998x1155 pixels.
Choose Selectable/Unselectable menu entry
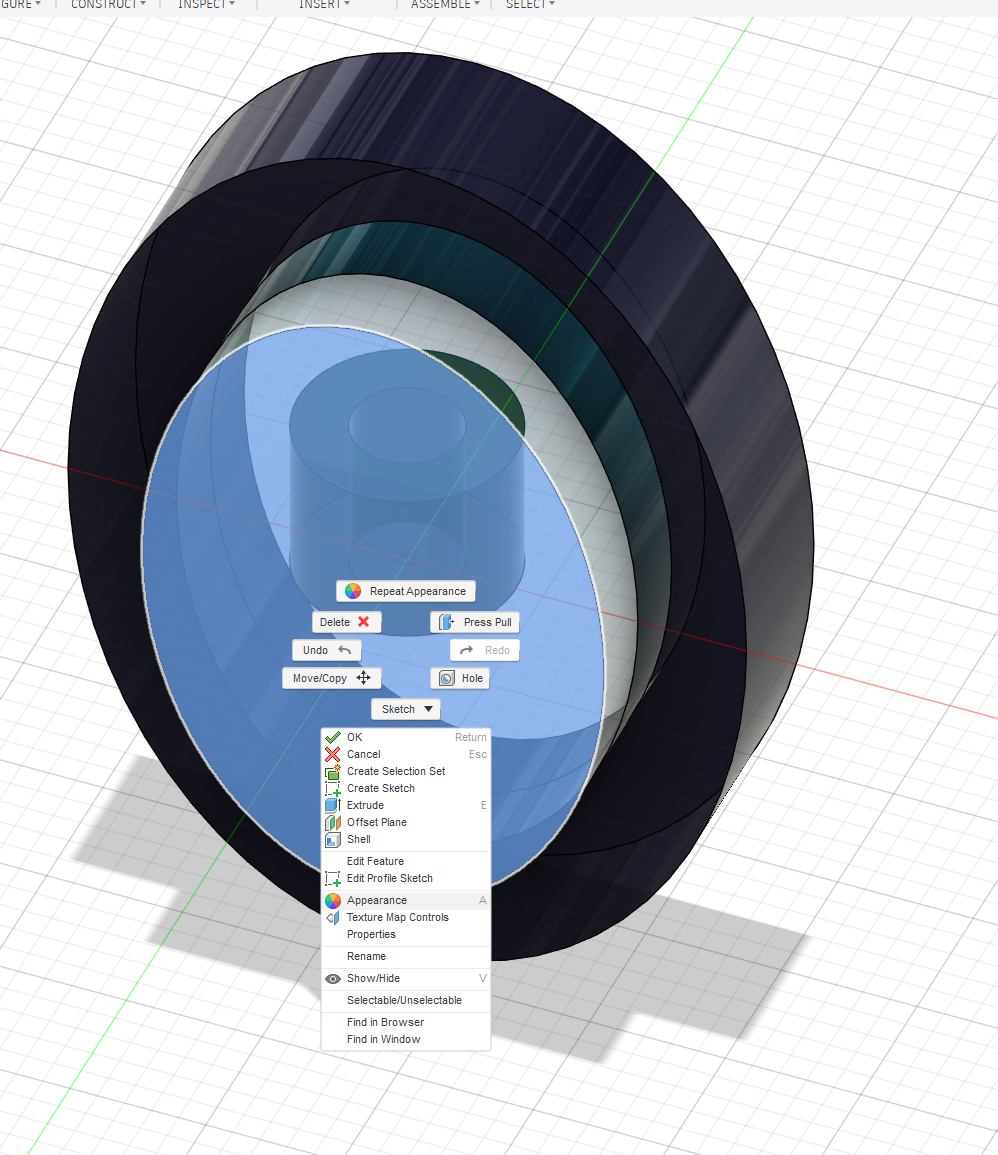(406, 1000)
